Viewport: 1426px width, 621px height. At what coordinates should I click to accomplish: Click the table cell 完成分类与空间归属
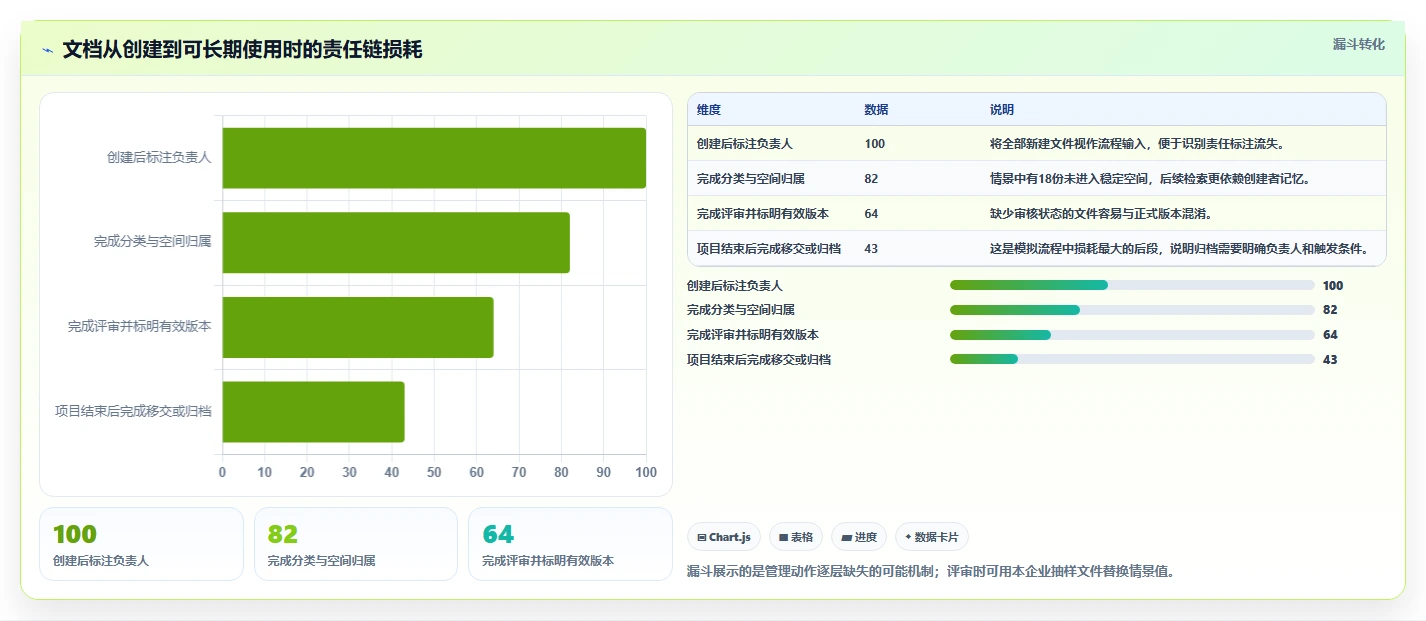751,179
